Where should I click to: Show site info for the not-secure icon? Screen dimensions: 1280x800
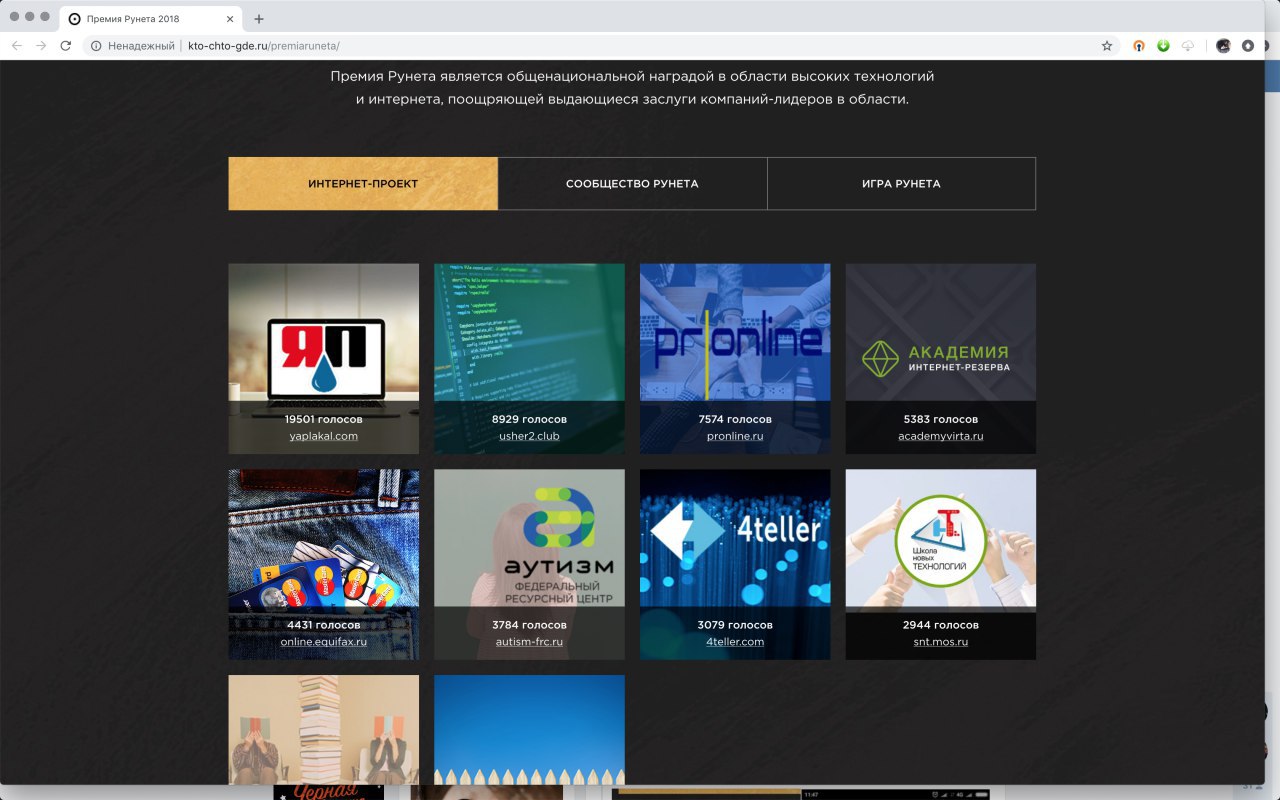click(x=96, y=46)
